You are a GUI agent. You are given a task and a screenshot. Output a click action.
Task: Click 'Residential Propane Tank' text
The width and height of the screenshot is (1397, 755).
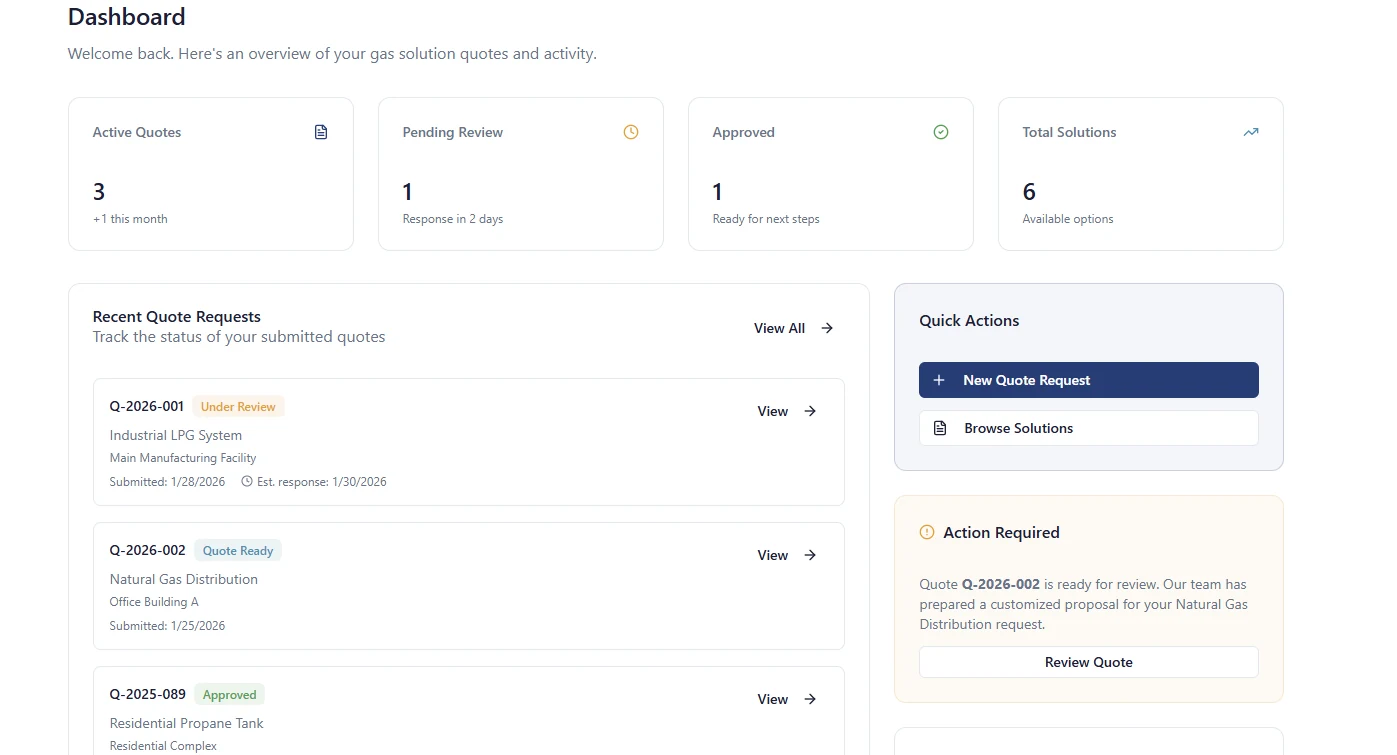click(x=187, y=723)
